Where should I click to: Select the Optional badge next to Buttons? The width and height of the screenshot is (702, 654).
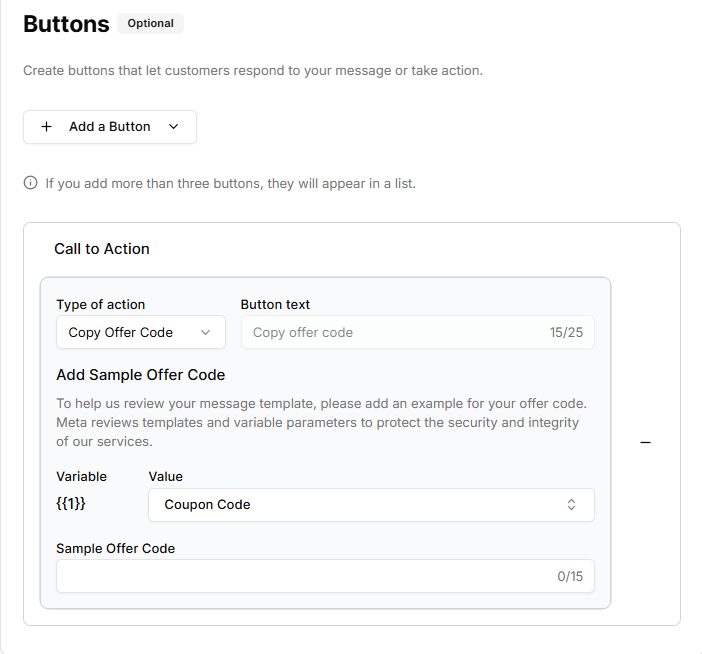click(x=150, y=23)
